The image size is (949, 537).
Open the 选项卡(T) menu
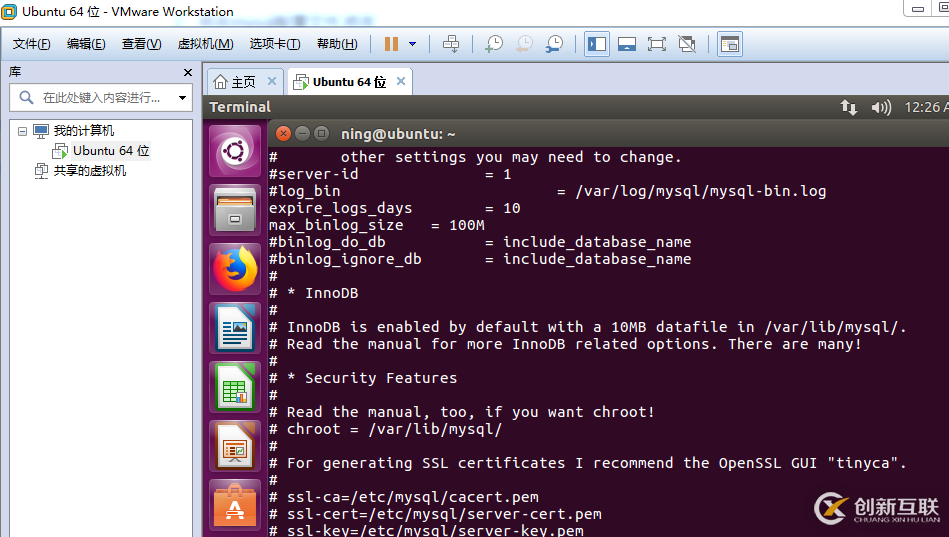(x=275, y=44)
